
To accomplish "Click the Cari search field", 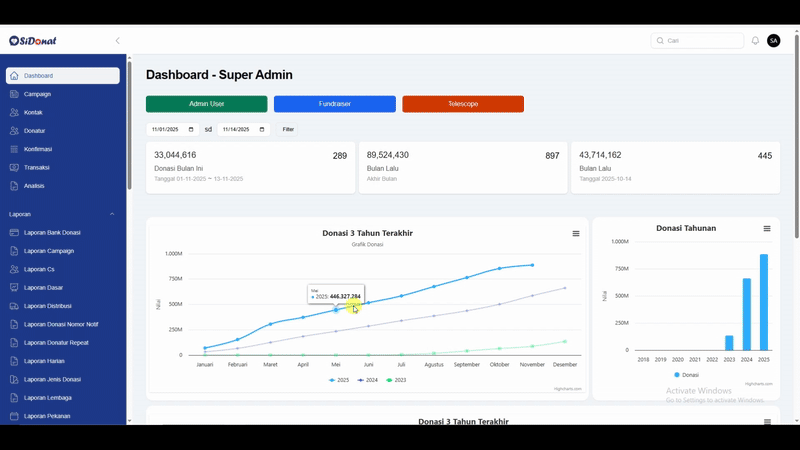I will (697, 41).
